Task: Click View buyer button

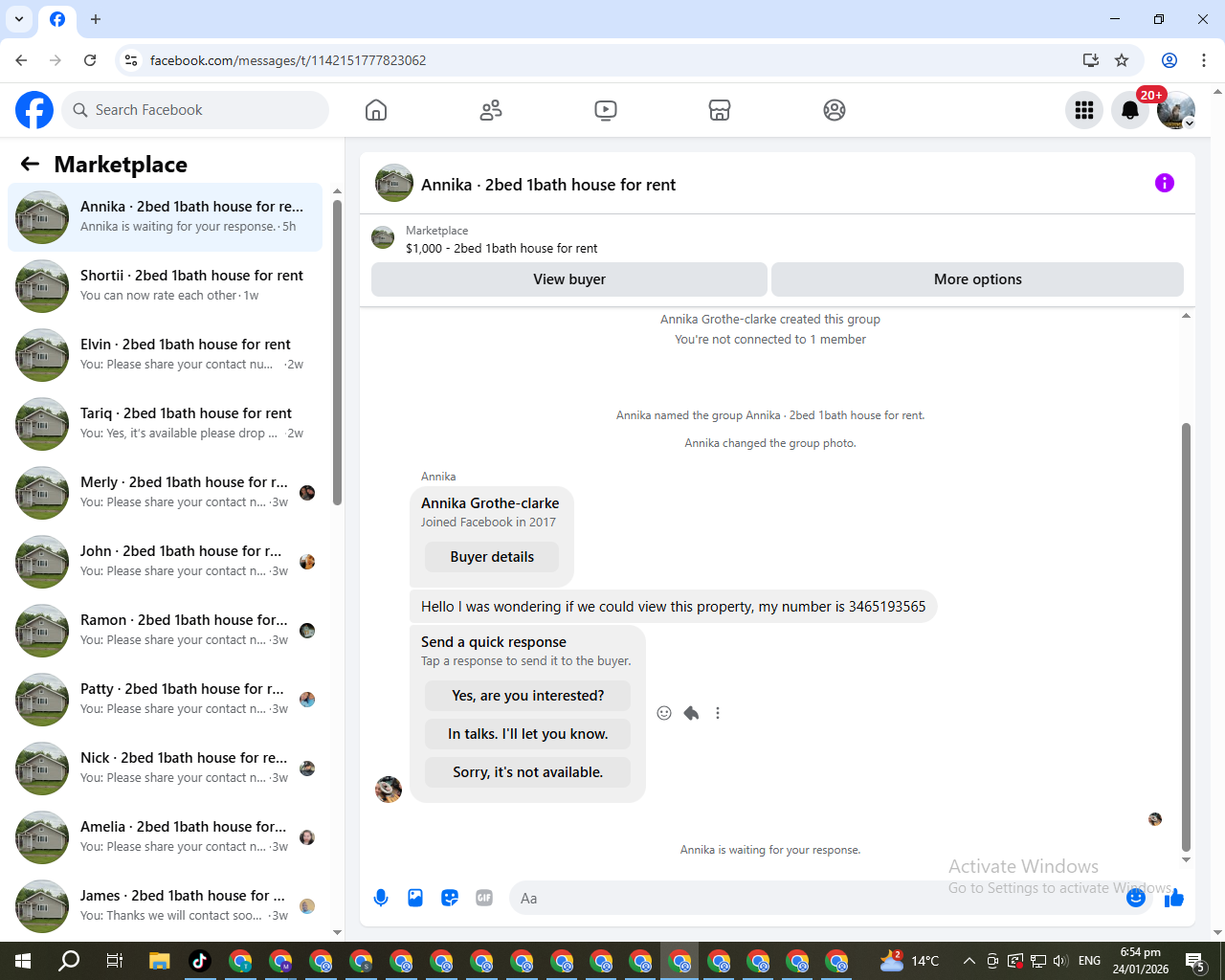Action: pos(569,279)
